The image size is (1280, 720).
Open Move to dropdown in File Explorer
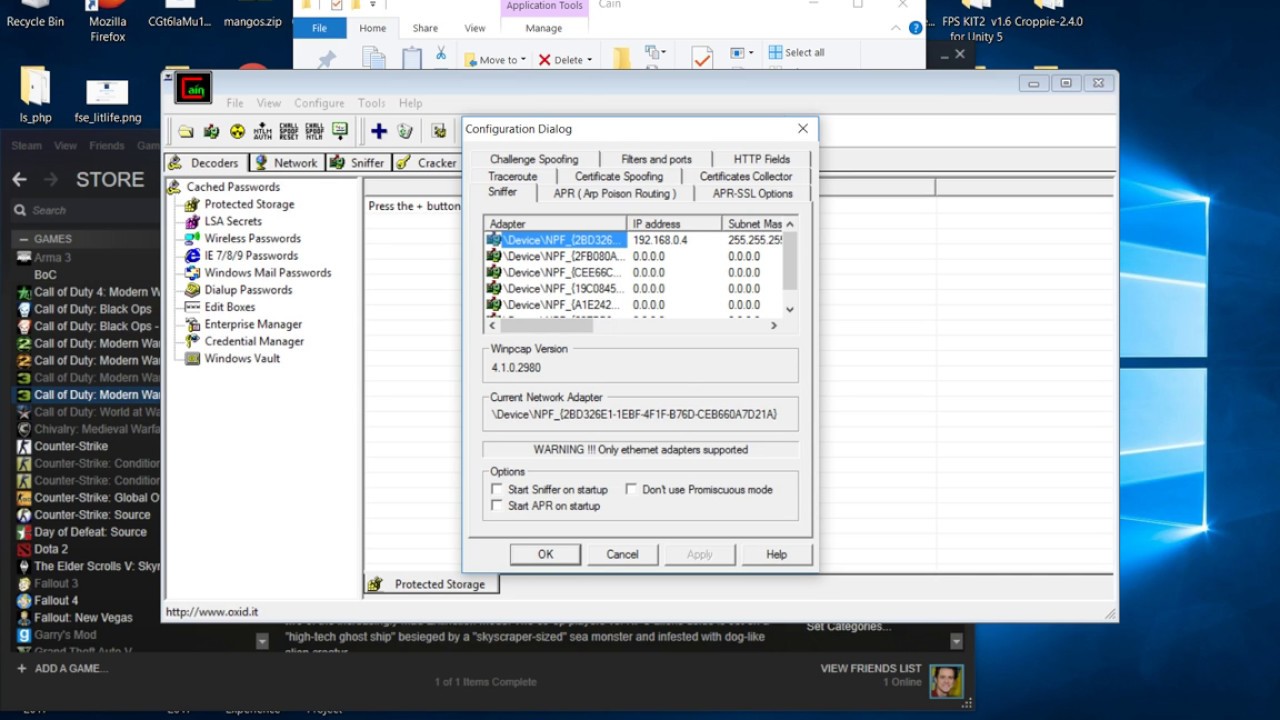coord(497,60)
